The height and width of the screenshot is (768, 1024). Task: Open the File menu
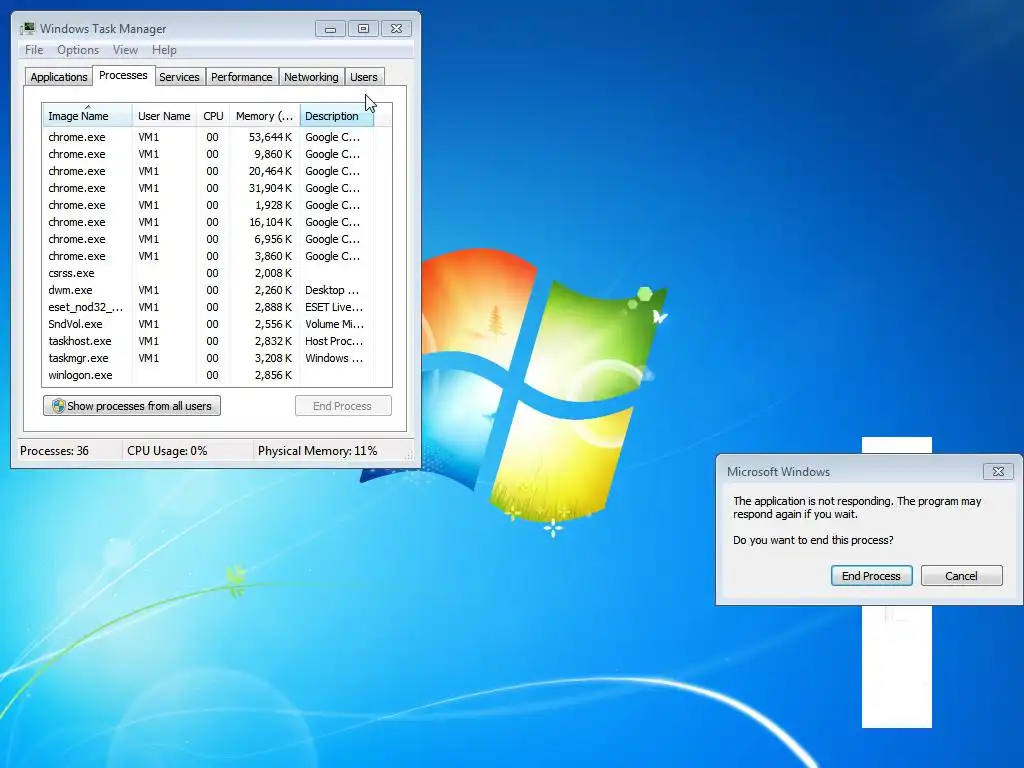click(34, 50)
